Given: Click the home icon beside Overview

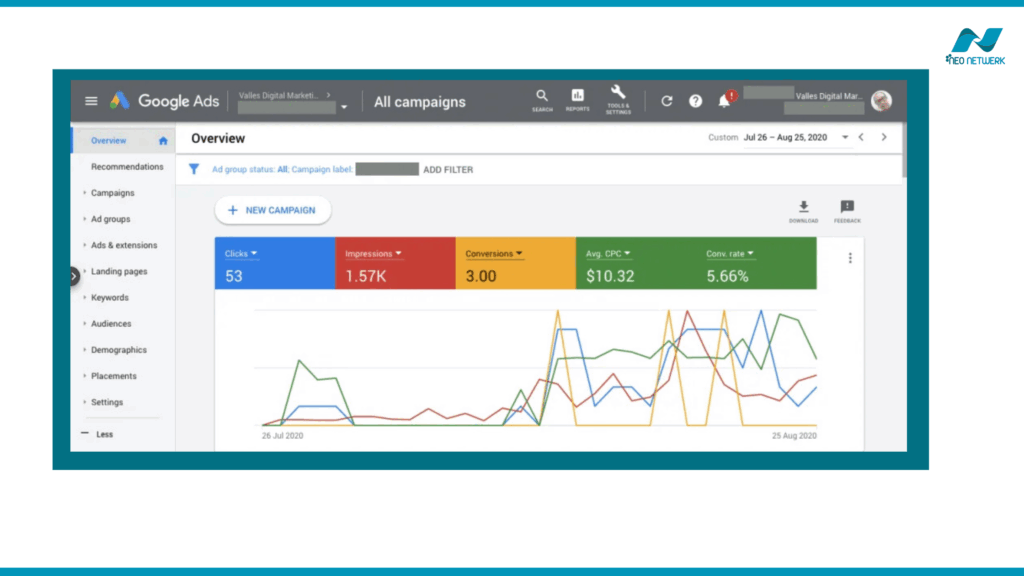Looking at the screenshot, I should 163,140.
